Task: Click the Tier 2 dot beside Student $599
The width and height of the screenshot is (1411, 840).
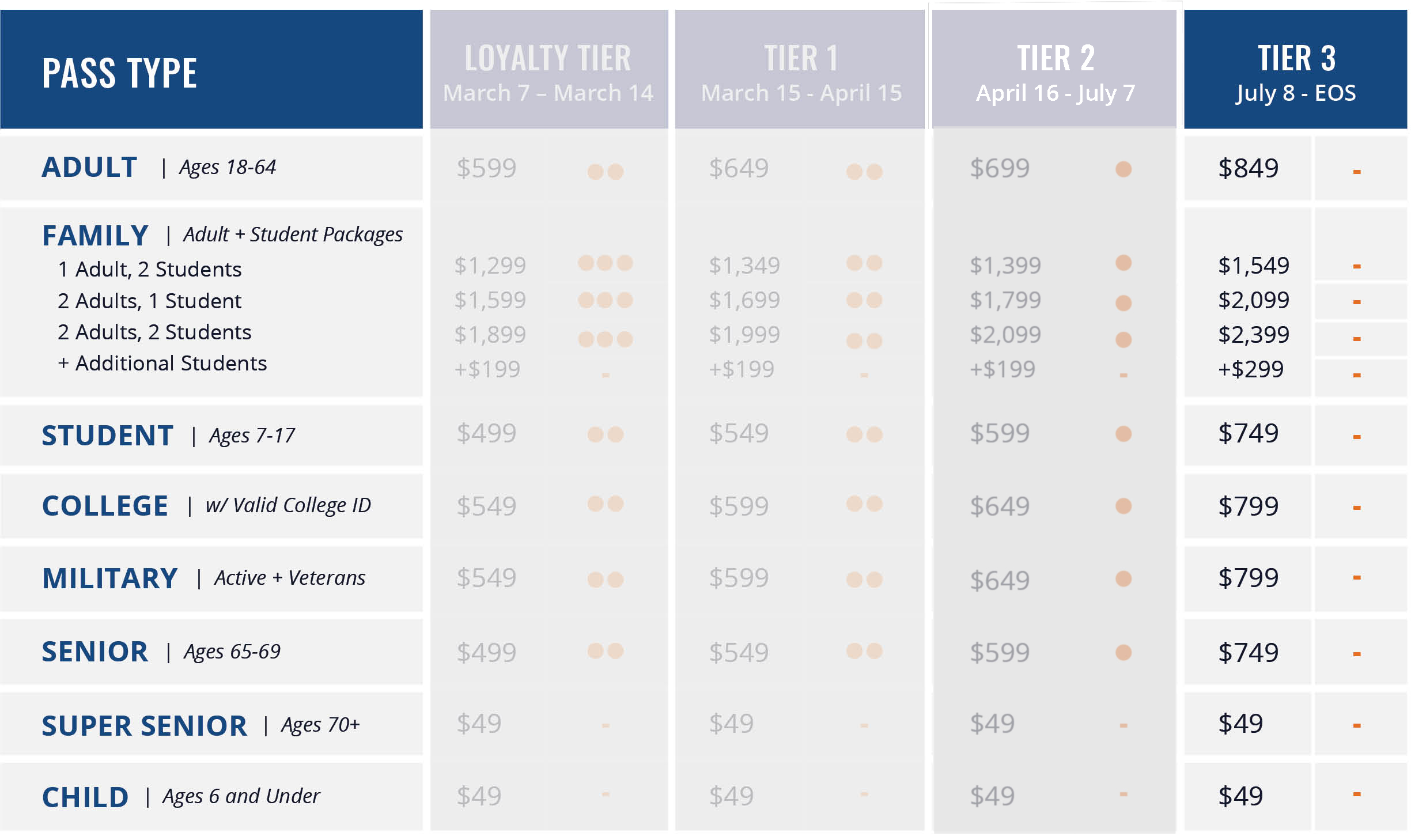Action: click(x=1123, y=434)
